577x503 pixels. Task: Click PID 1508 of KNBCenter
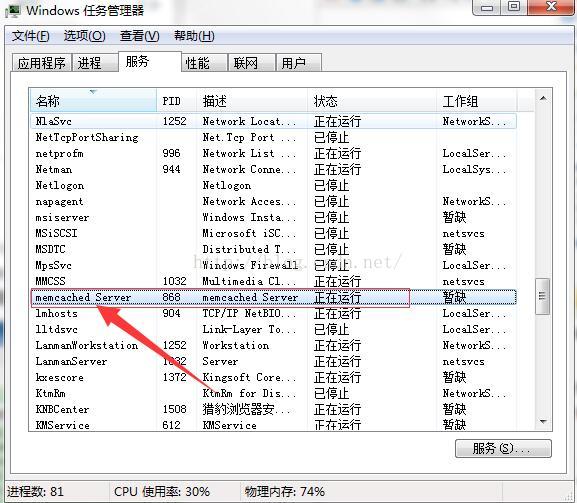(174, 409)
